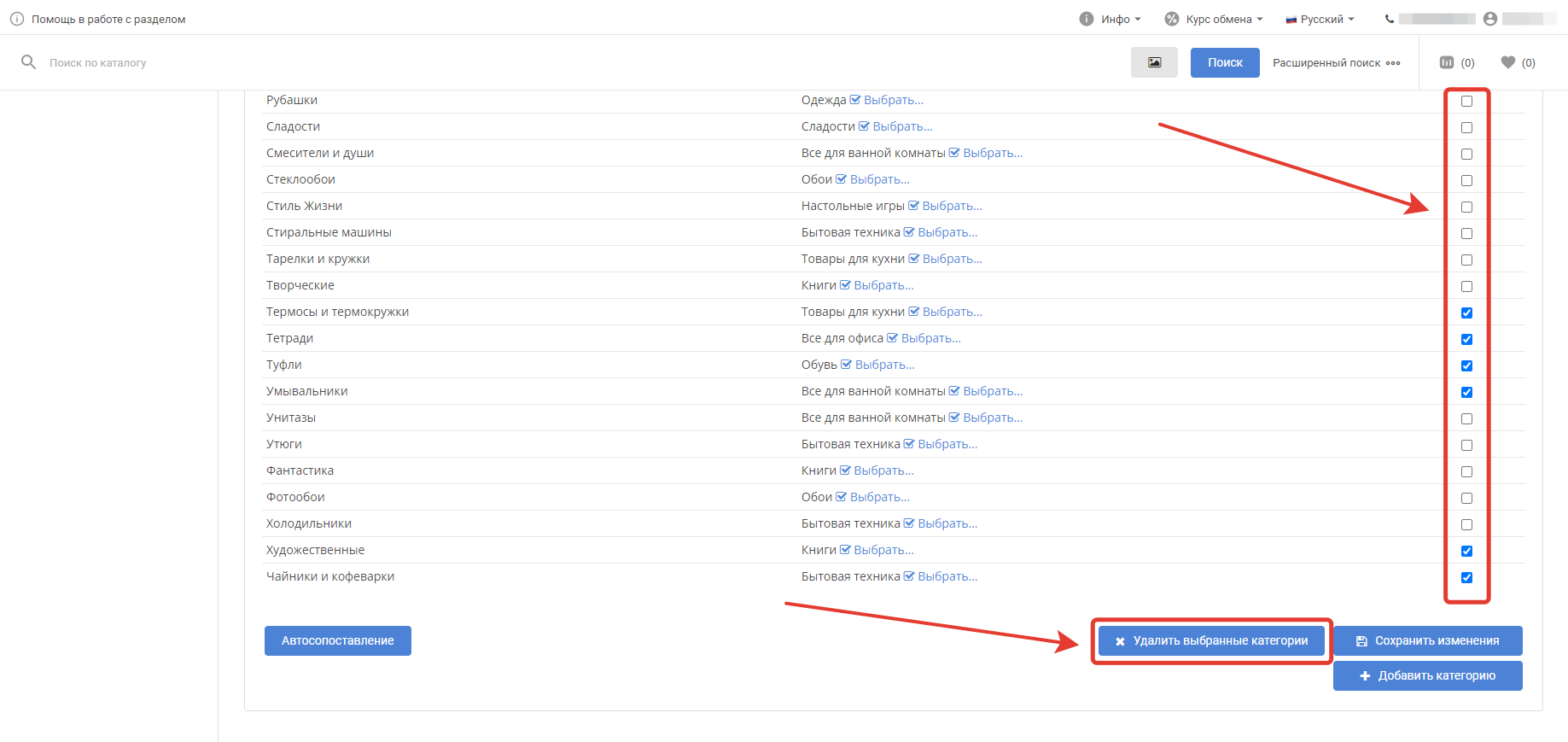Click the user account icon
The width and height of the screenshot is (1568, 742).
point(1490,19)
